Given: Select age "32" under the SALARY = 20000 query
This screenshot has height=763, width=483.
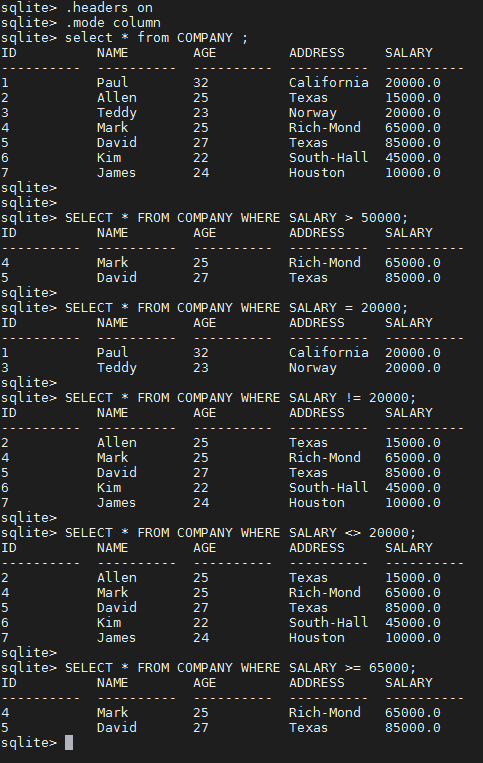Looking at the screenshot, I should [x=201, y=353].
